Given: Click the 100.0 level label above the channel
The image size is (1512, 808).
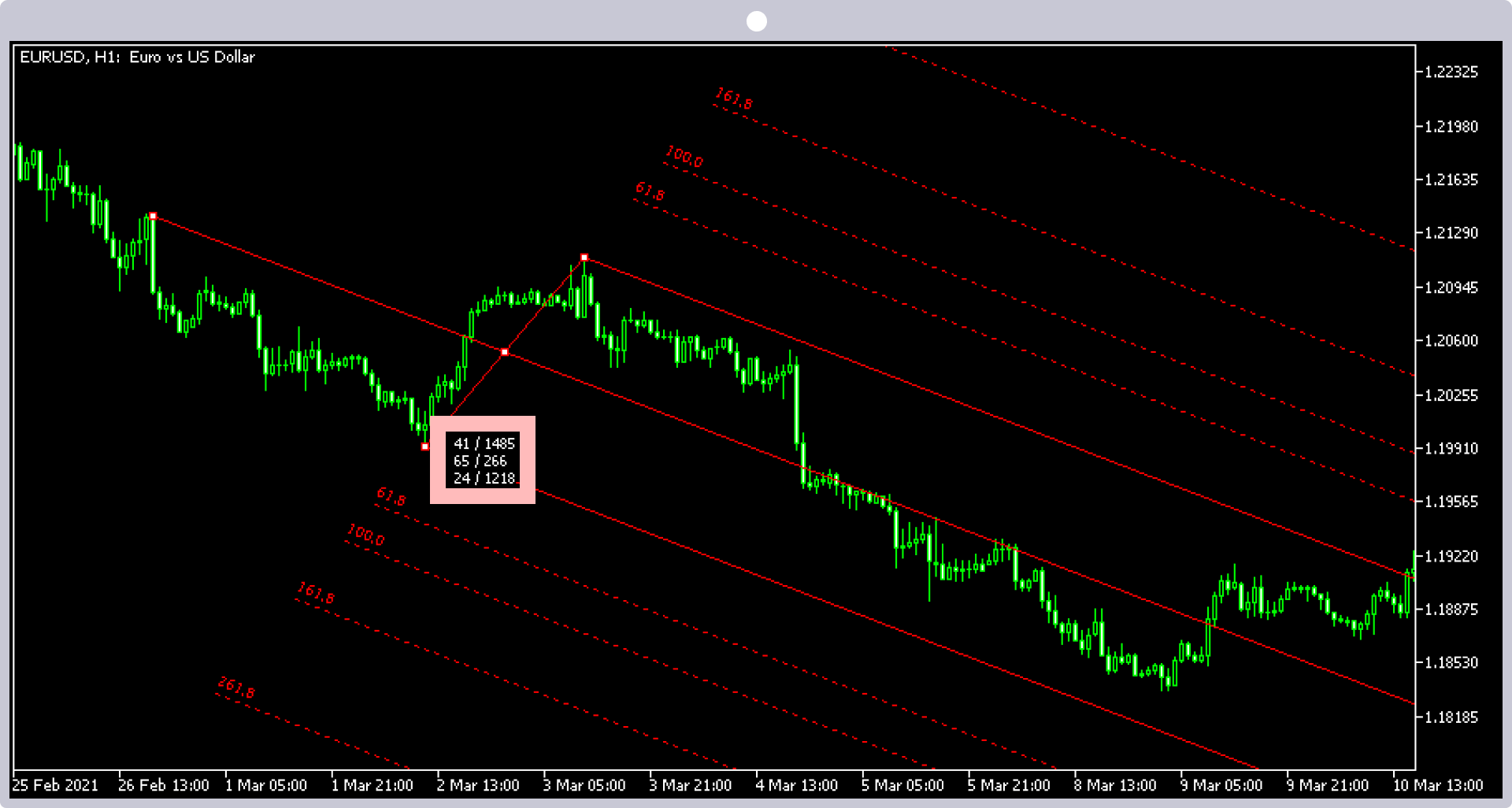Looking at the screenshot, I should (684, 157).
